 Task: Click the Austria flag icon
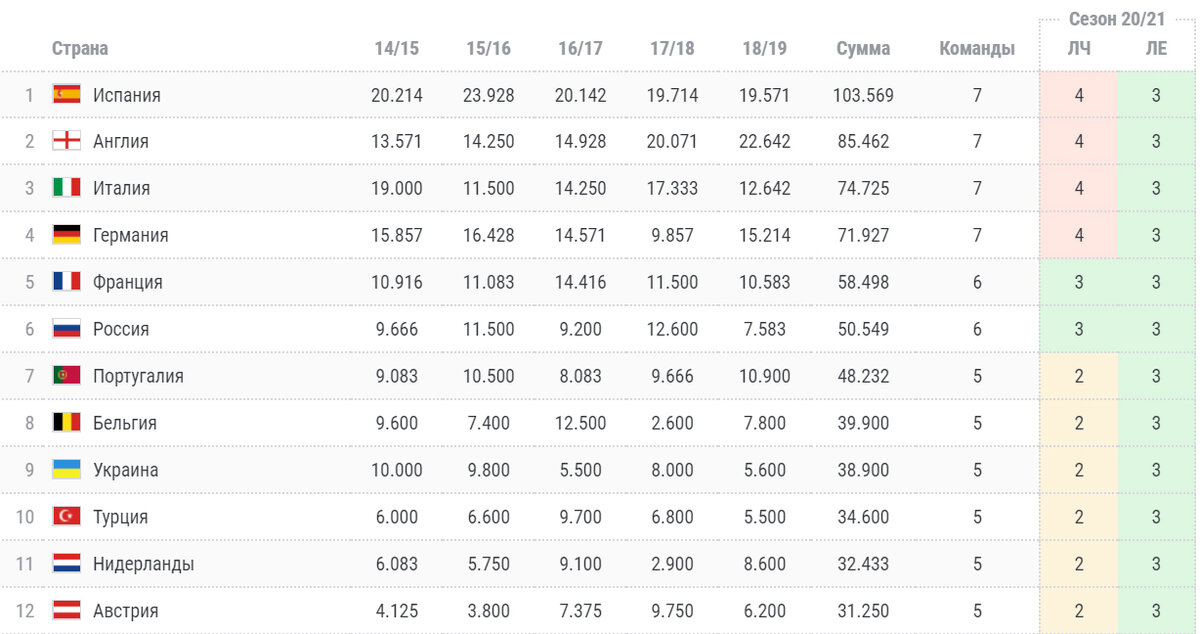(x=67, y=611)
